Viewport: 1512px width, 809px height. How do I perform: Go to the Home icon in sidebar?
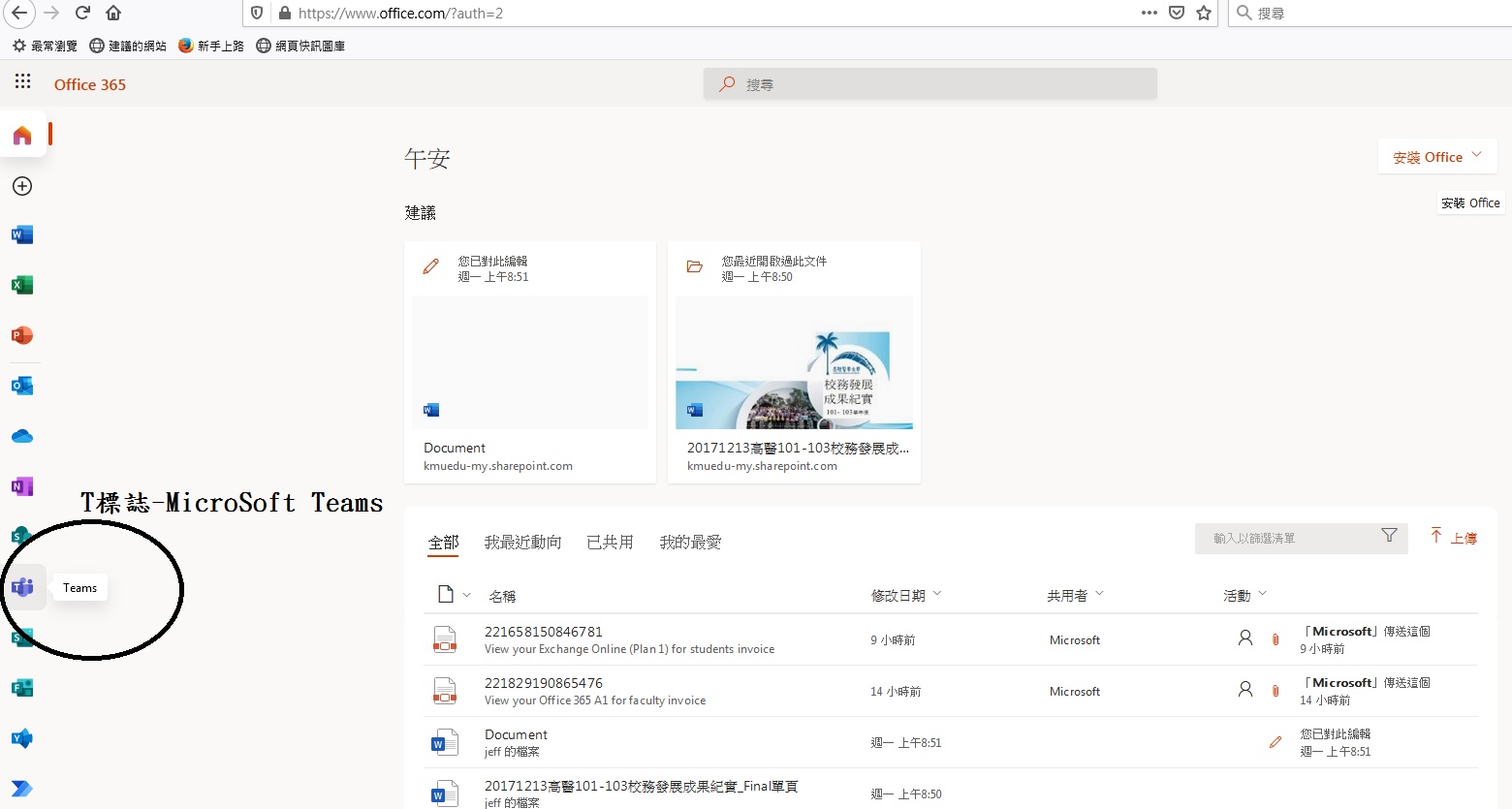(x=22, y=136)
